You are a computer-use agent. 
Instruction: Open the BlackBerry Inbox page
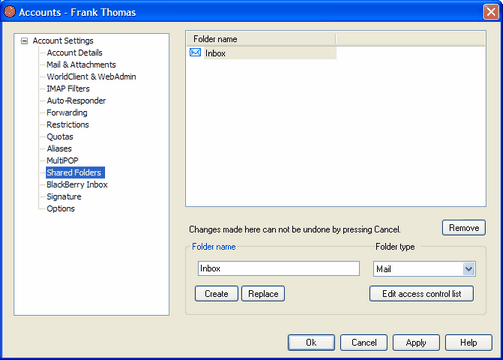77,185
